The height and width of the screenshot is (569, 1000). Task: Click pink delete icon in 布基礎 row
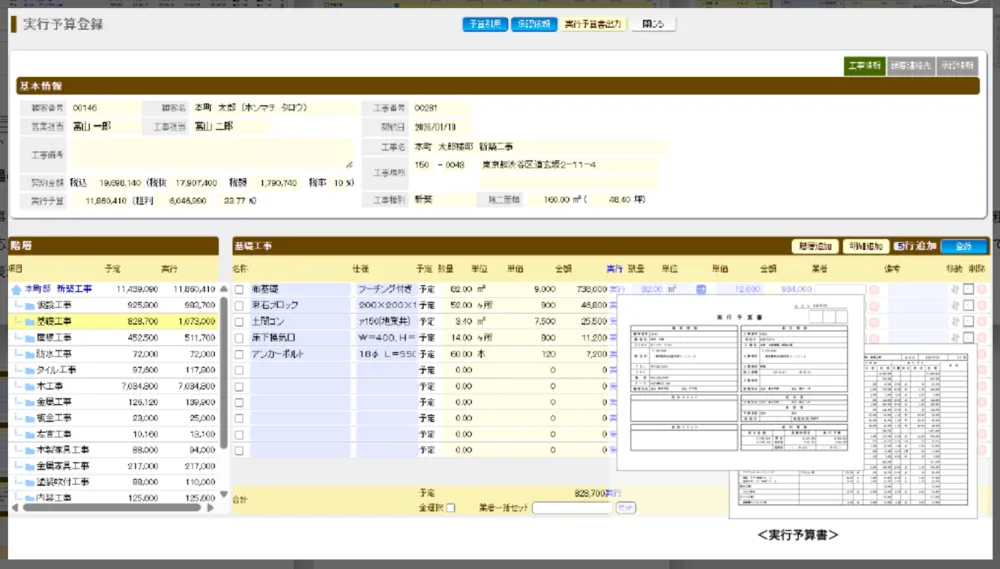(x=982, y=290)
